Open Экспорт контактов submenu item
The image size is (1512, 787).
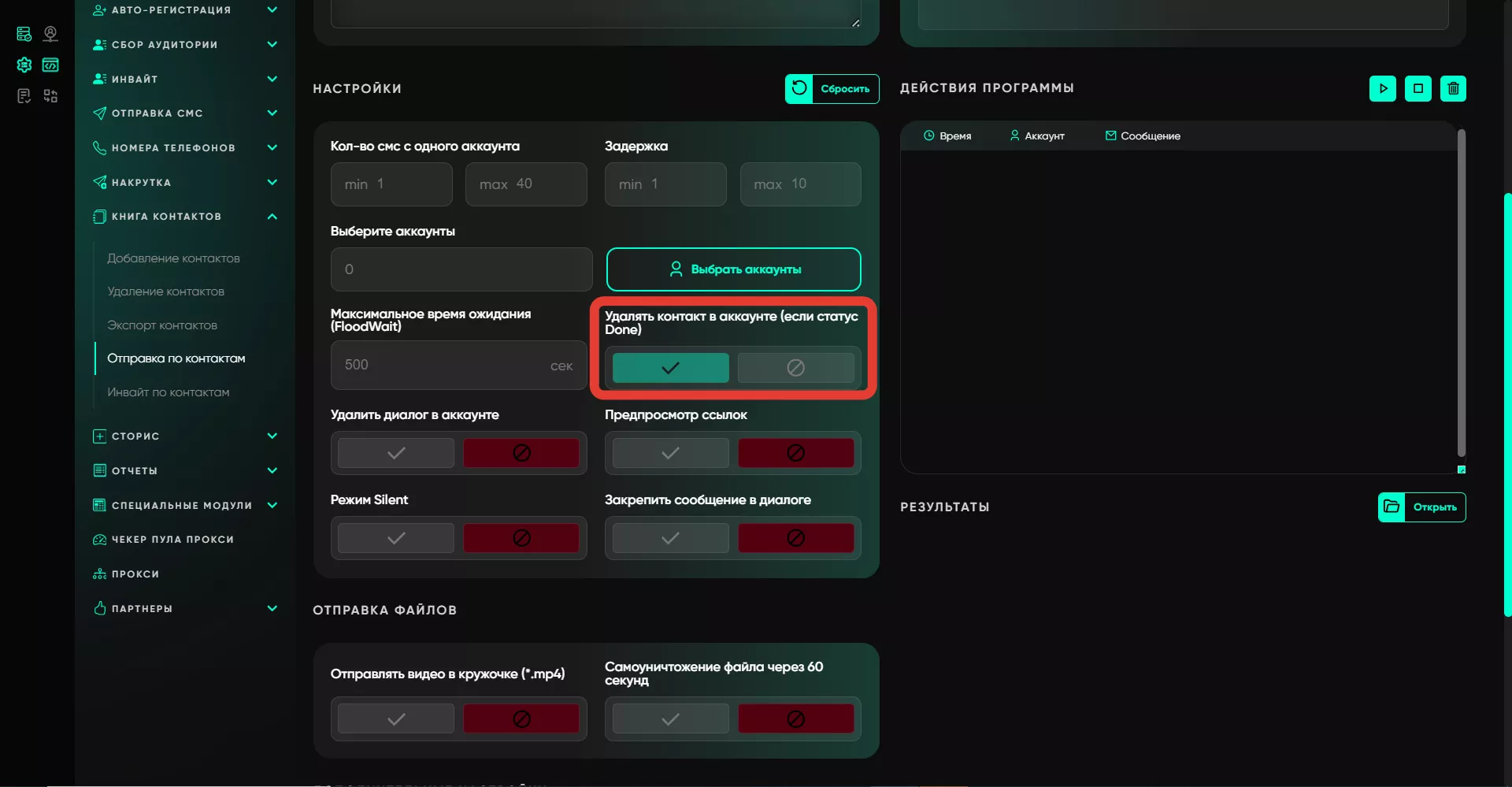point(162,325)
